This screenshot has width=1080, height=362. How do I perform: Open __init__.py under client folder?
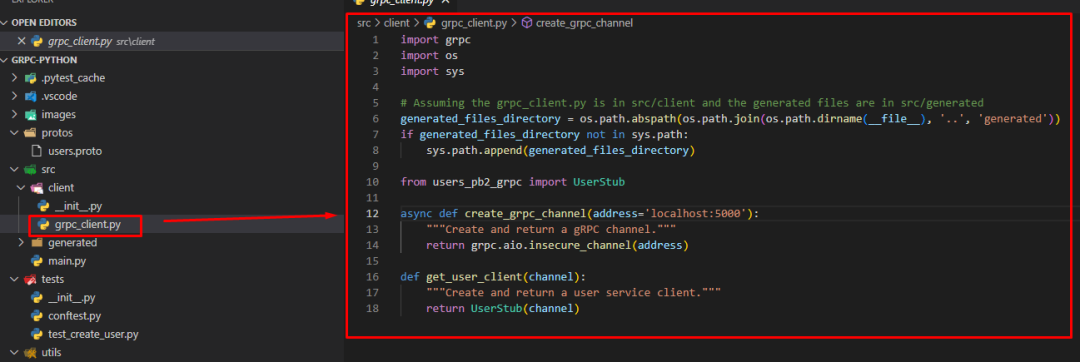(79, 206)
